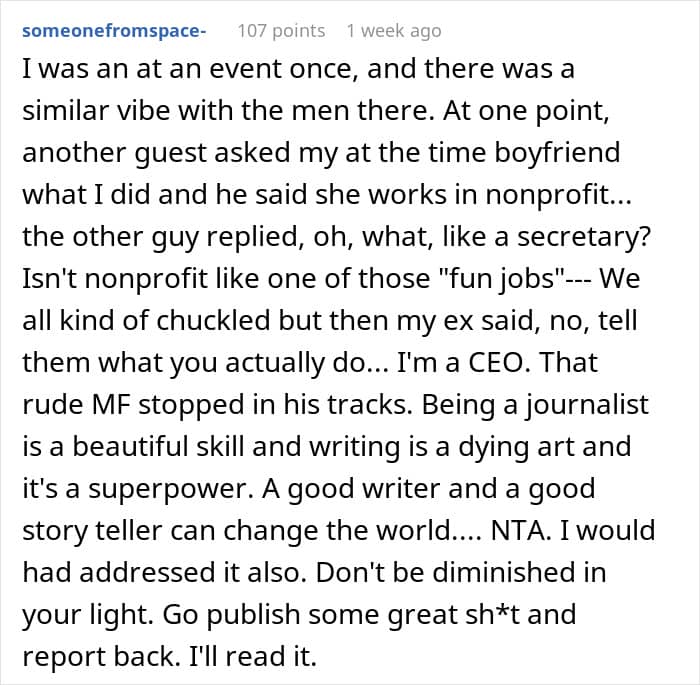
Task: Open someonefromspace- user profile
Action: (114, 31)
